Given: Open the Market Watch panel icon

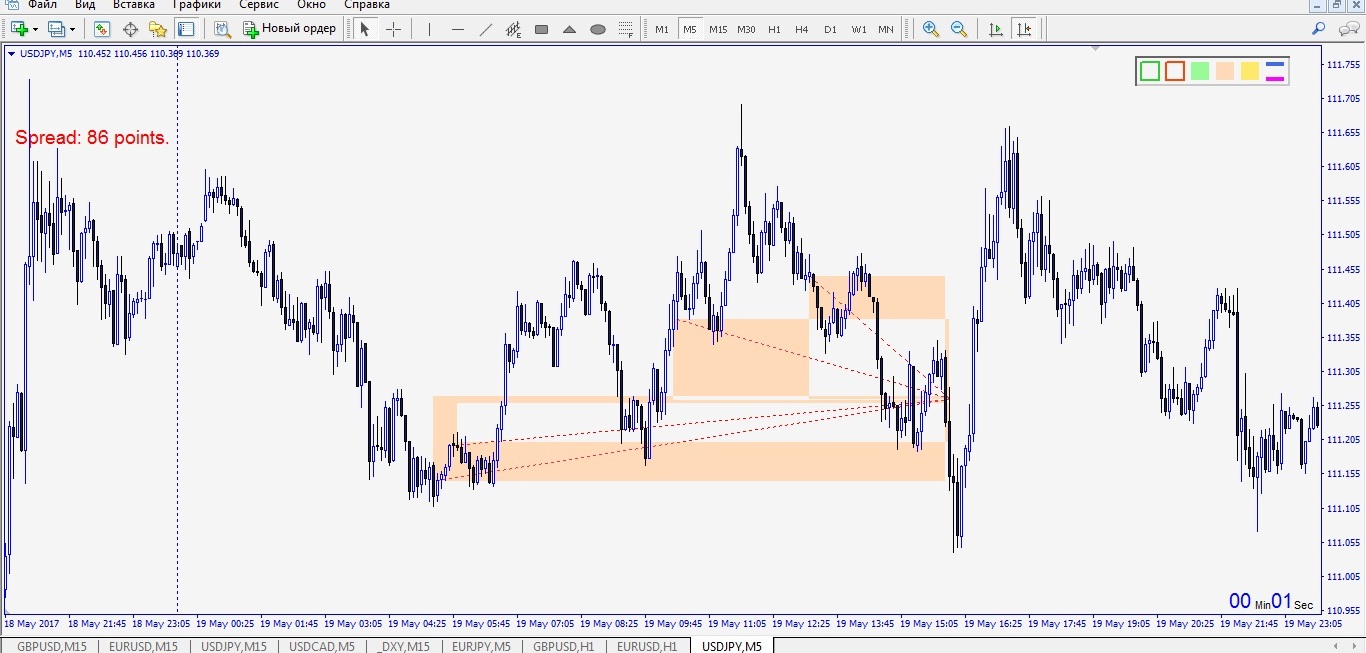Looking at the screenshot, I should (x=102, y=29).
